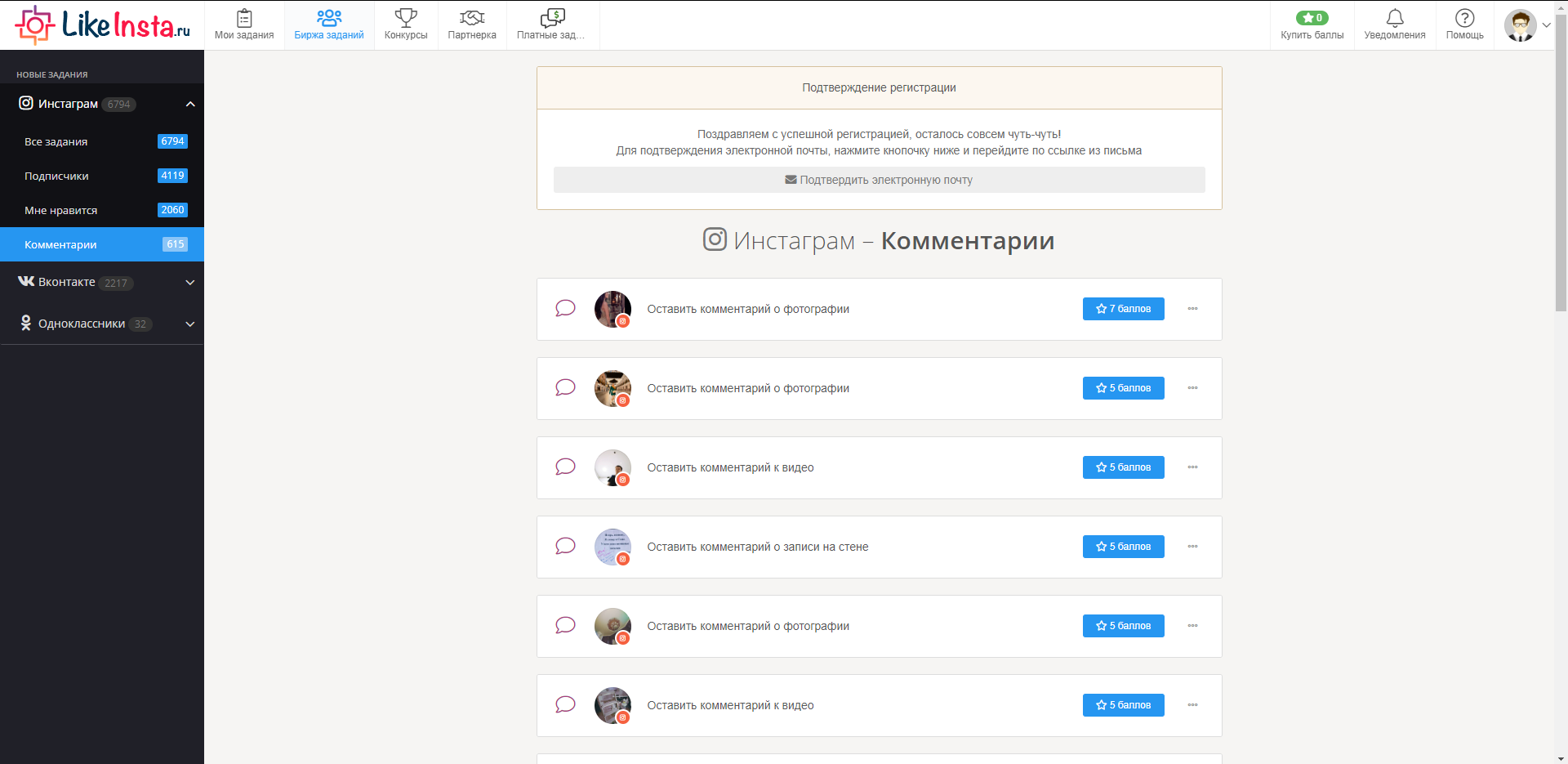Click the Instagram icon in sidebar

26,103
